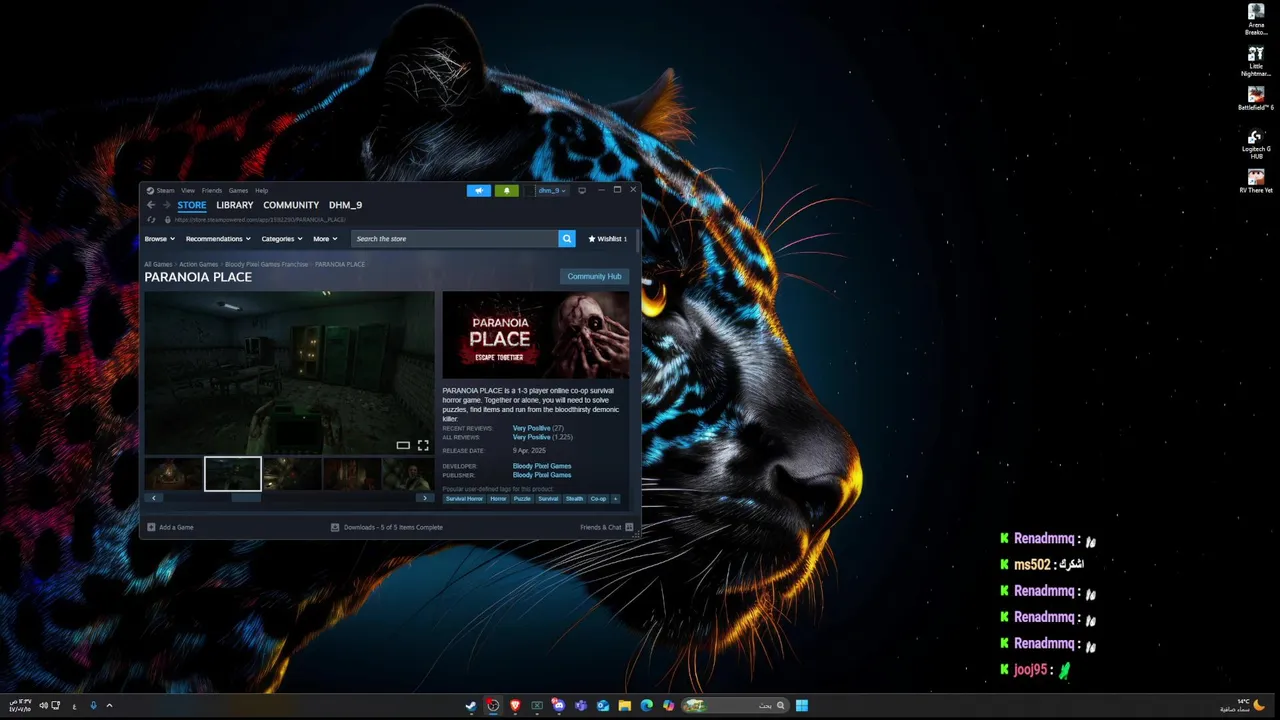Click the All Games breadcrumb link
This screenshot has height=720, width=1280.
pos(158,264)
